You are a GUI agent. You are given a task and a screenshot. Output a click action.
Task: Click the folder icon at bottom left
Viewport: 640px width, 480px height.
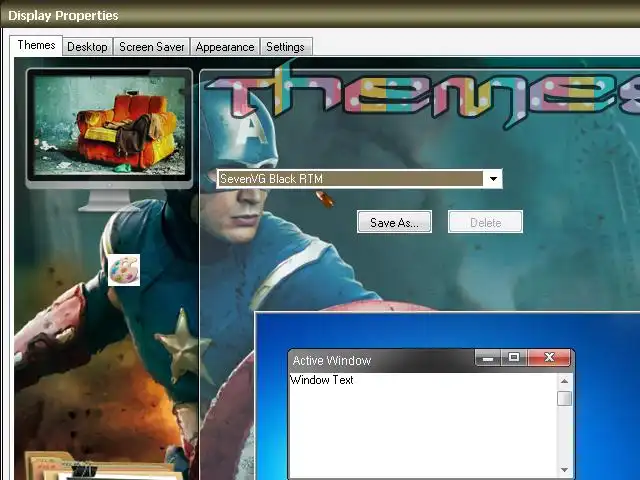click(x=102, y=465)
